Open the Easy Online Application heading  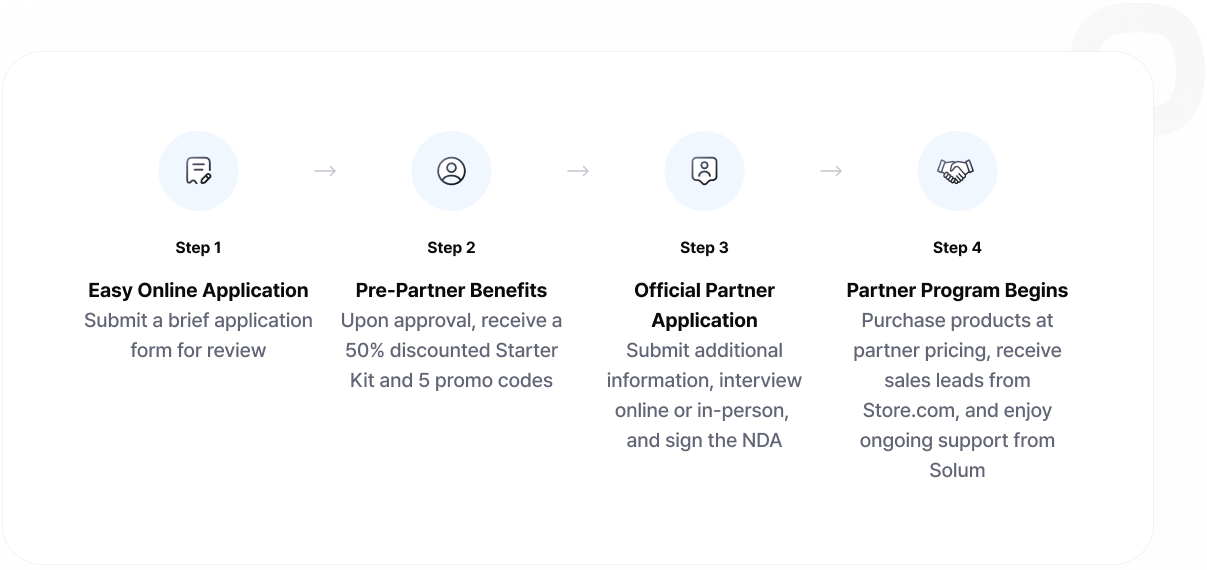(x=198, y=290)
